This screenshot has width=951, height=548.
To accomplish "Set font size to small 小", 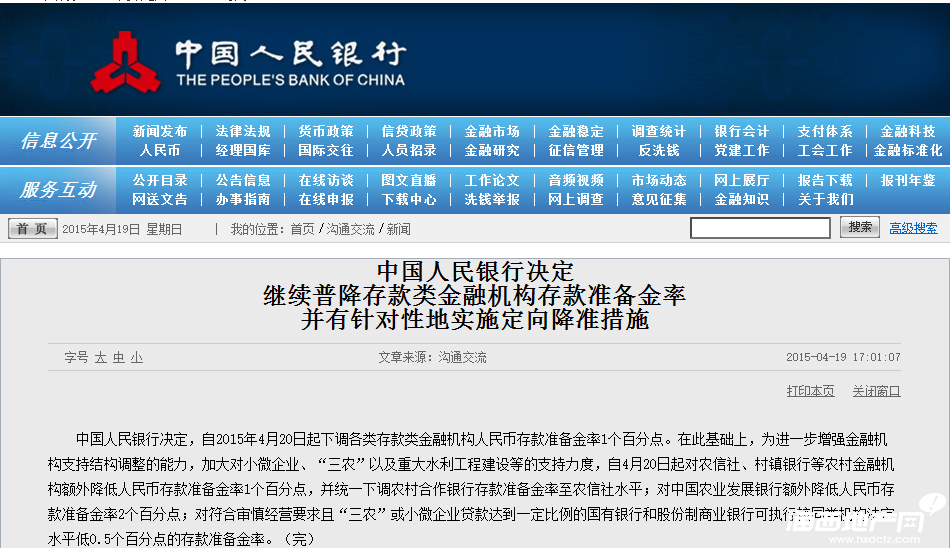I will pyautogui.click(x=137, y=358).
